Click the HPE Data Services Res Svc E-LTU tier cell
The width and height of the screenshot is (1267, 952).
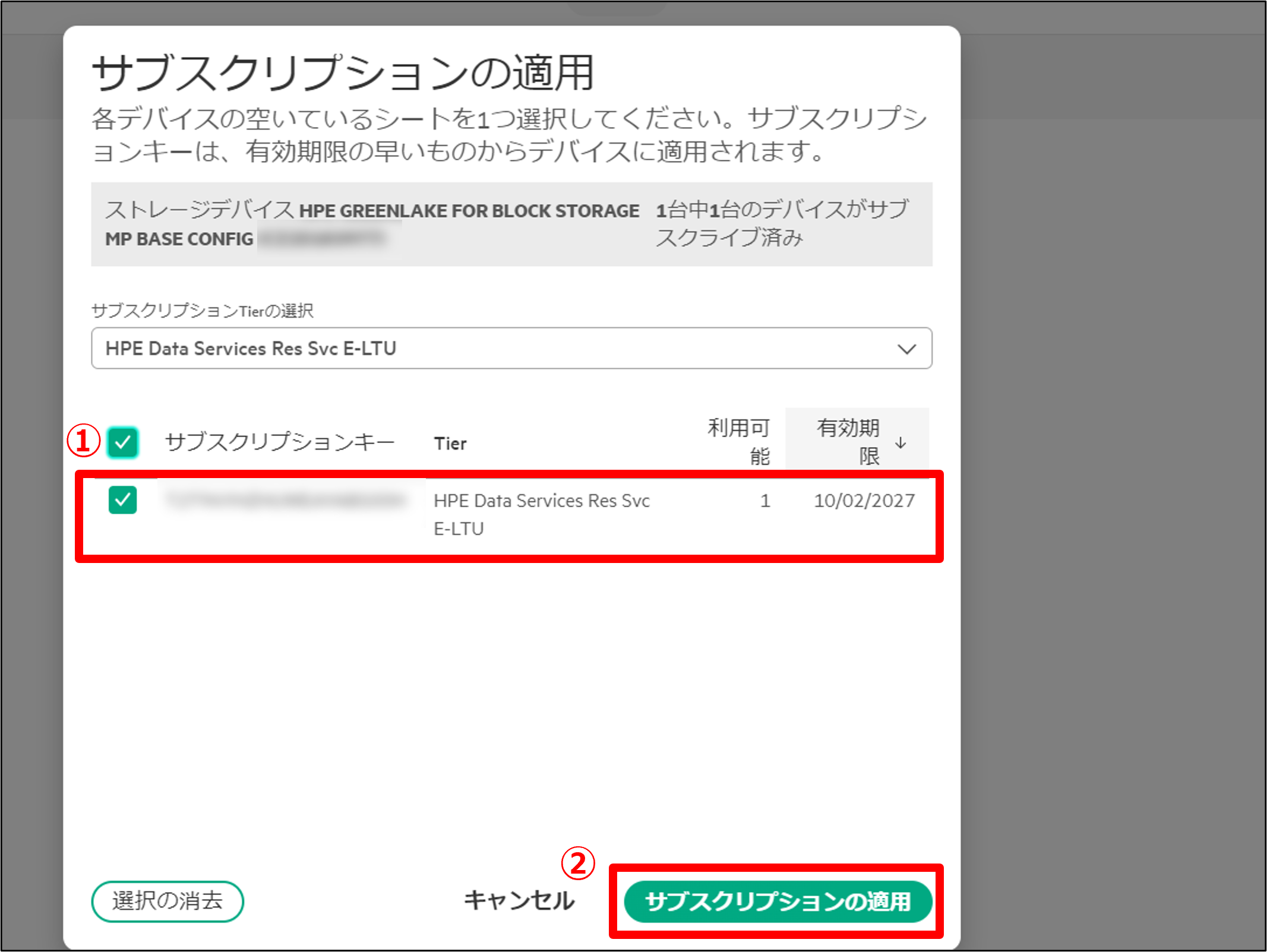[542, 514]
